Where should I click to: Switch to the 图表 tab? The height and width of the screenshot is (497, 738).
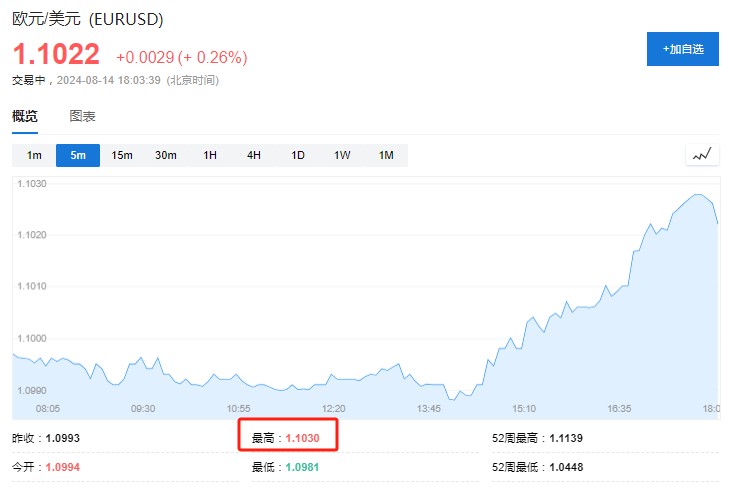click(x=82, y=116)
